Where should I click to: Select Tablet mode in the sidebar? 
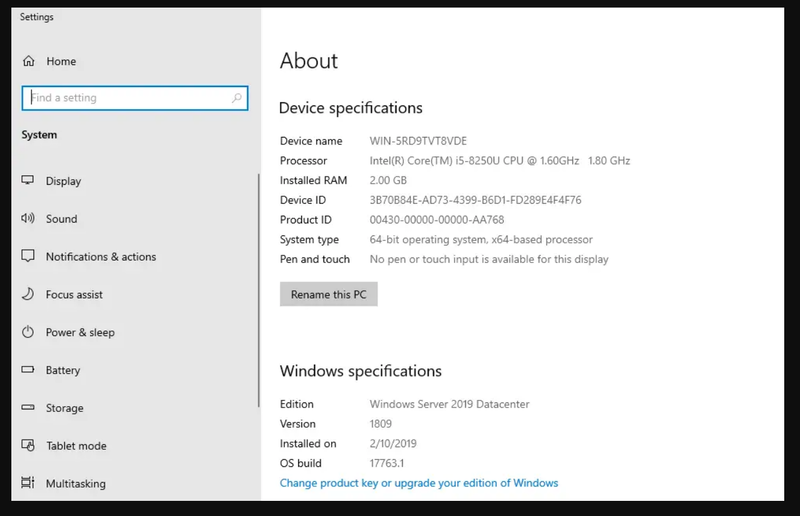[76, 446]
